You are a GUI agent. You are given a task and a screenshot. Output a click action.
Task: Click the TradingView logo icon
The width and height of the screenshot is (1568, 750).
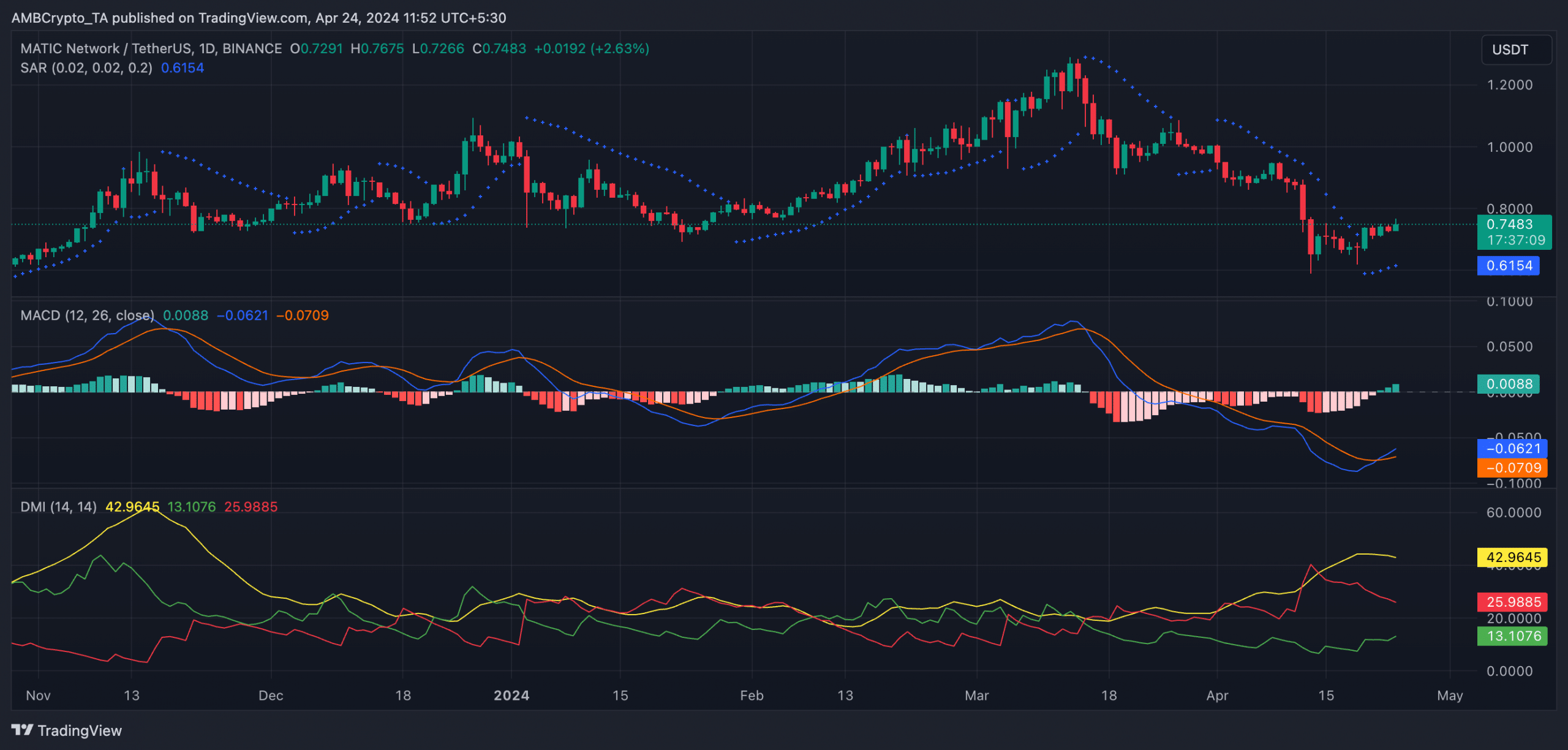(22, 730)
